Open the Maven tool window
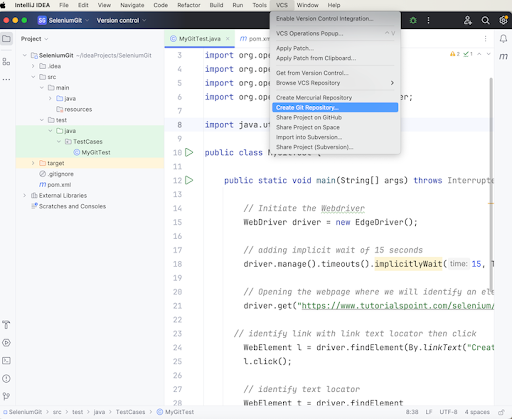Screen dimensions: 512x419 [x=503, y=57]
